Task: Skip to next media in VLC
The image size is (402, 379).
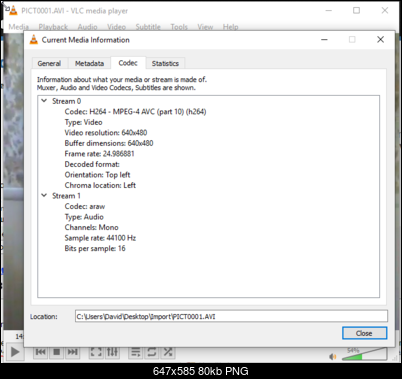Action: pyautogui.click(x=72, y=352)
